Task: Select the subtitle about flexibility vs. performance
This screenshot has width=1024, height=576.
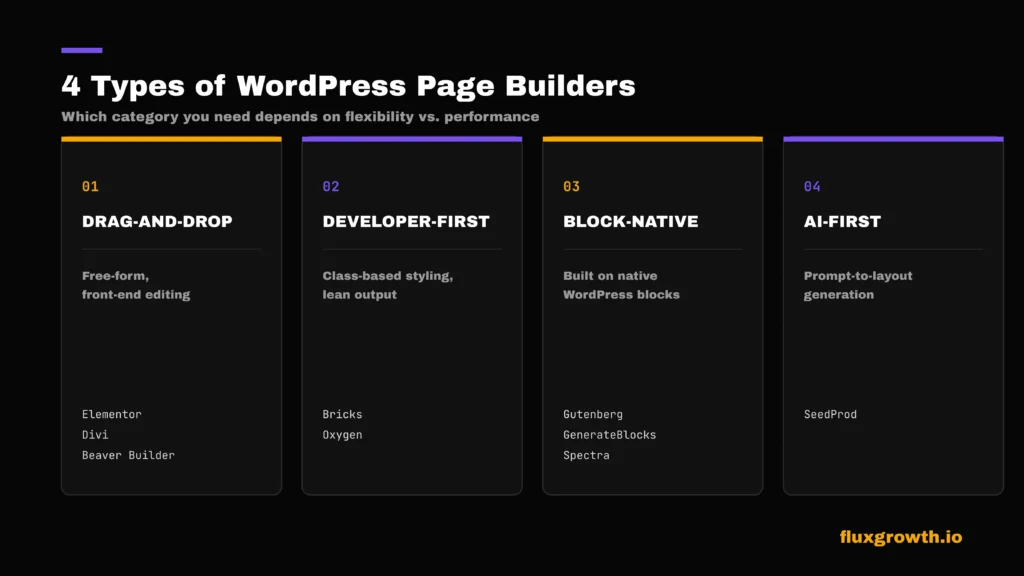Action: [300, 117]
